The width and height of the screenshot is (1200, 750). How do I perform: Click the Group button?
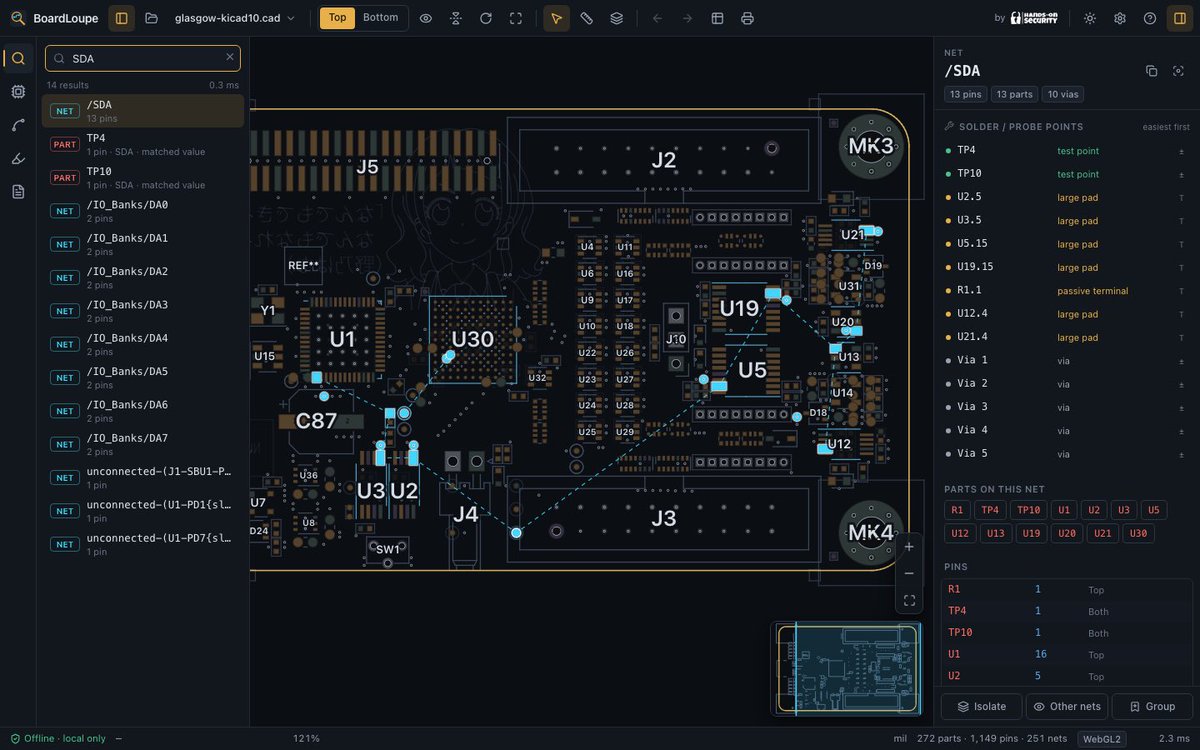[x=1152, y=706]
